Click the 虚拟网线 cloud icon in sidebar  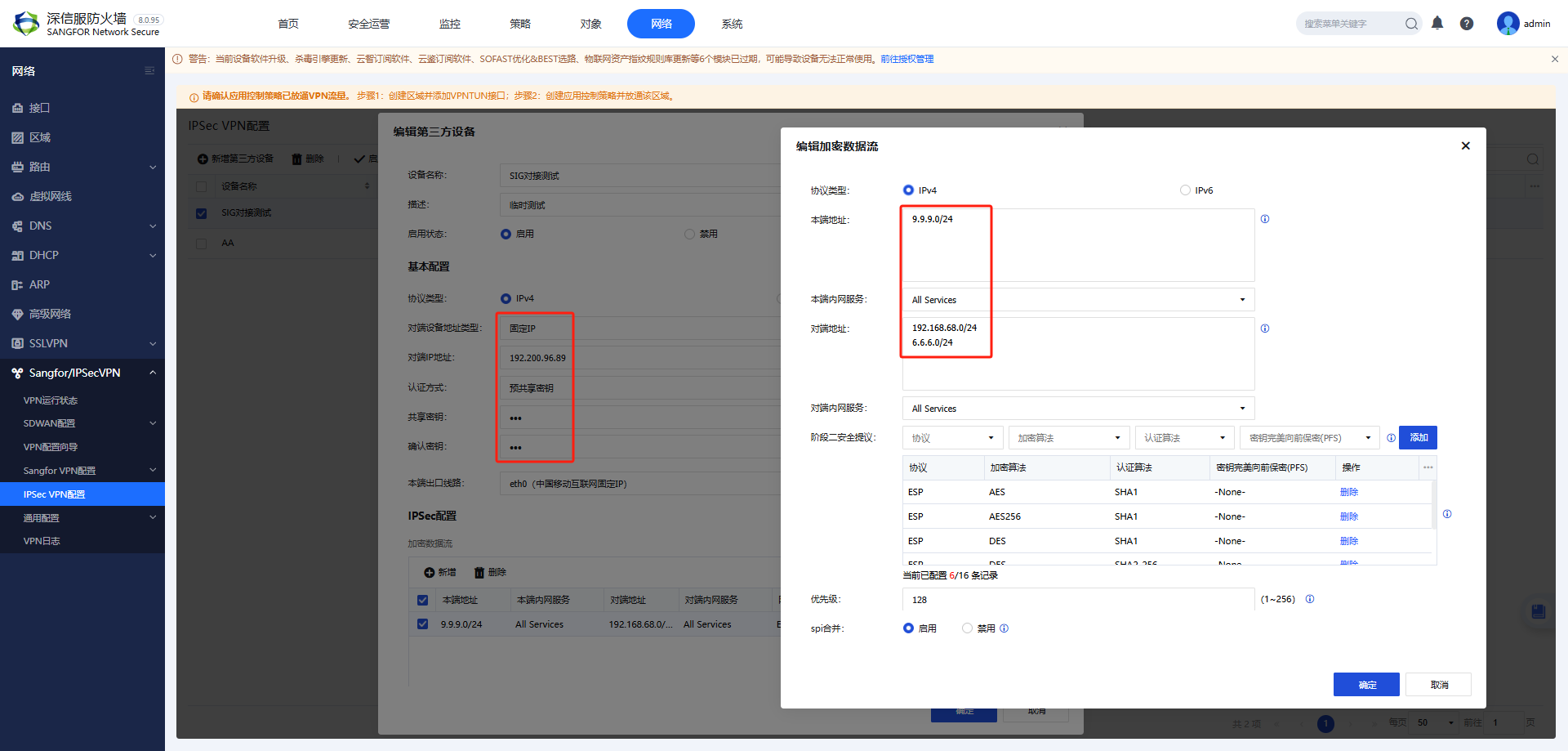click(17, 196)
